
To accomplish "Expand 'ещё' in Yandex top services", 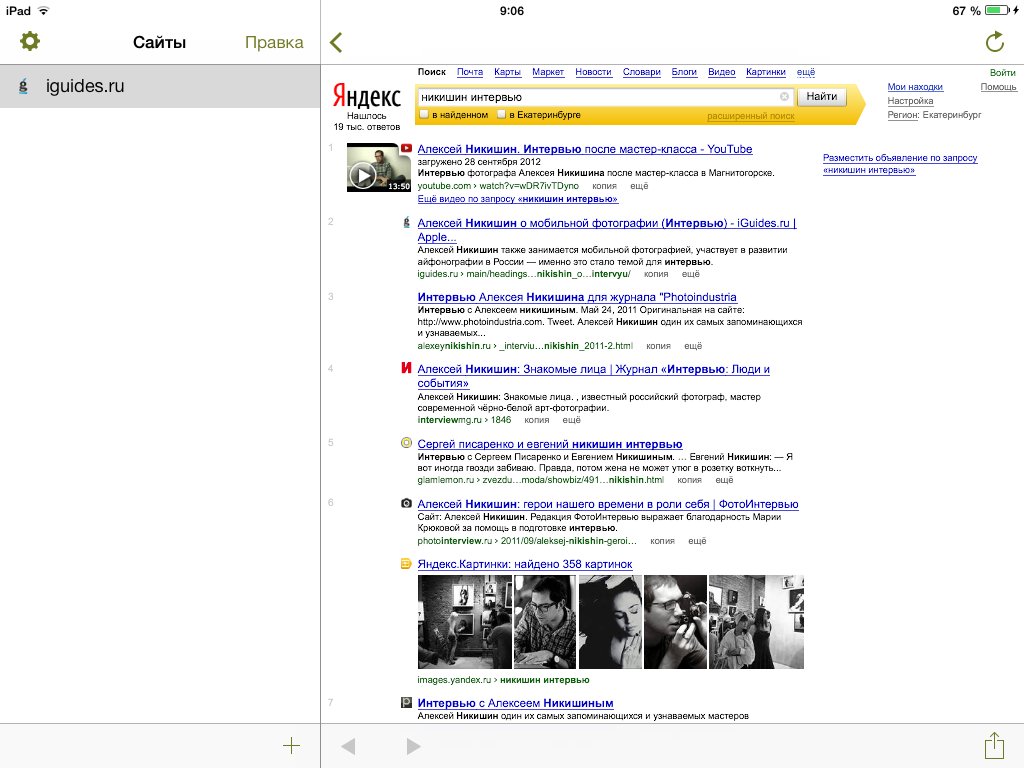I will tap(805, 72).
